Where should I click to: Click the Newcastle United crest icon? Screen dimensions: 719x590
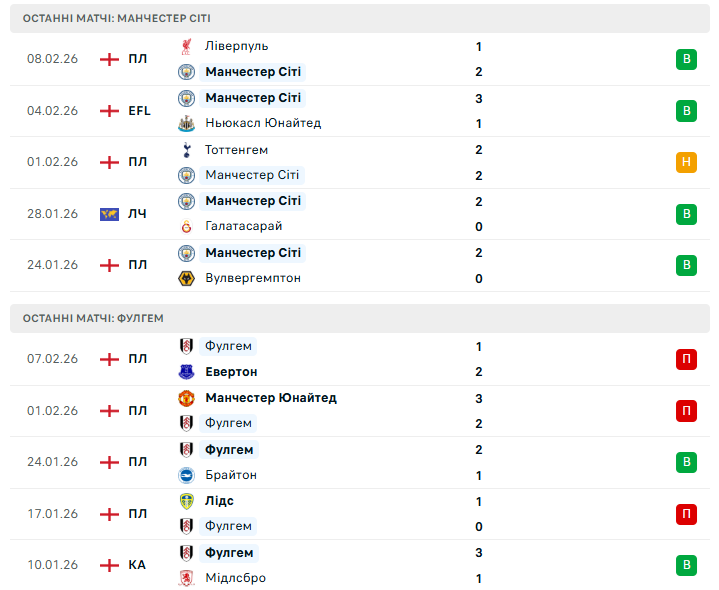(186, 124)
